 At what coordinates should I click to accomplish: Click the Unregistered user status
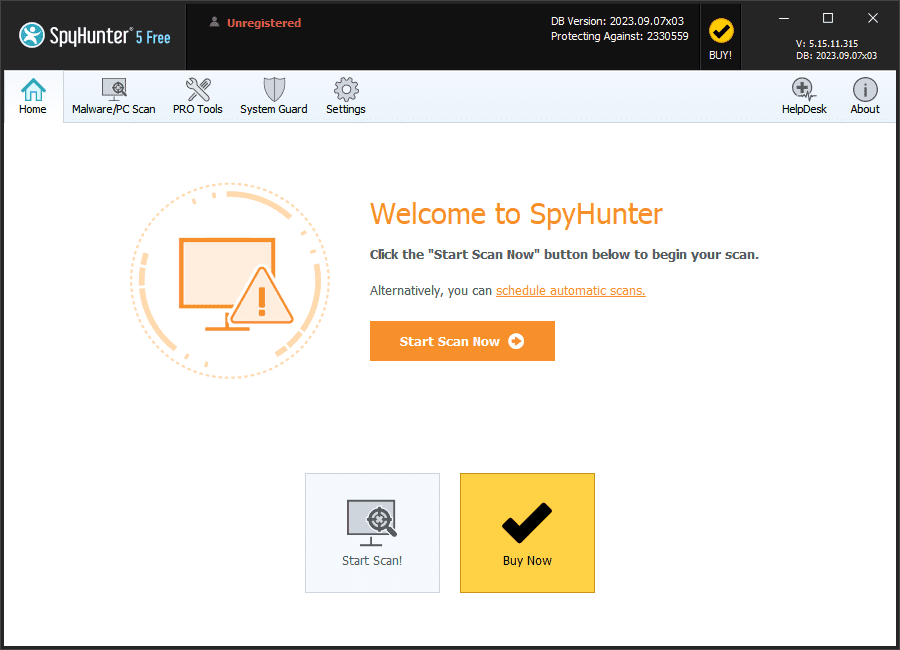click(255, 23)
